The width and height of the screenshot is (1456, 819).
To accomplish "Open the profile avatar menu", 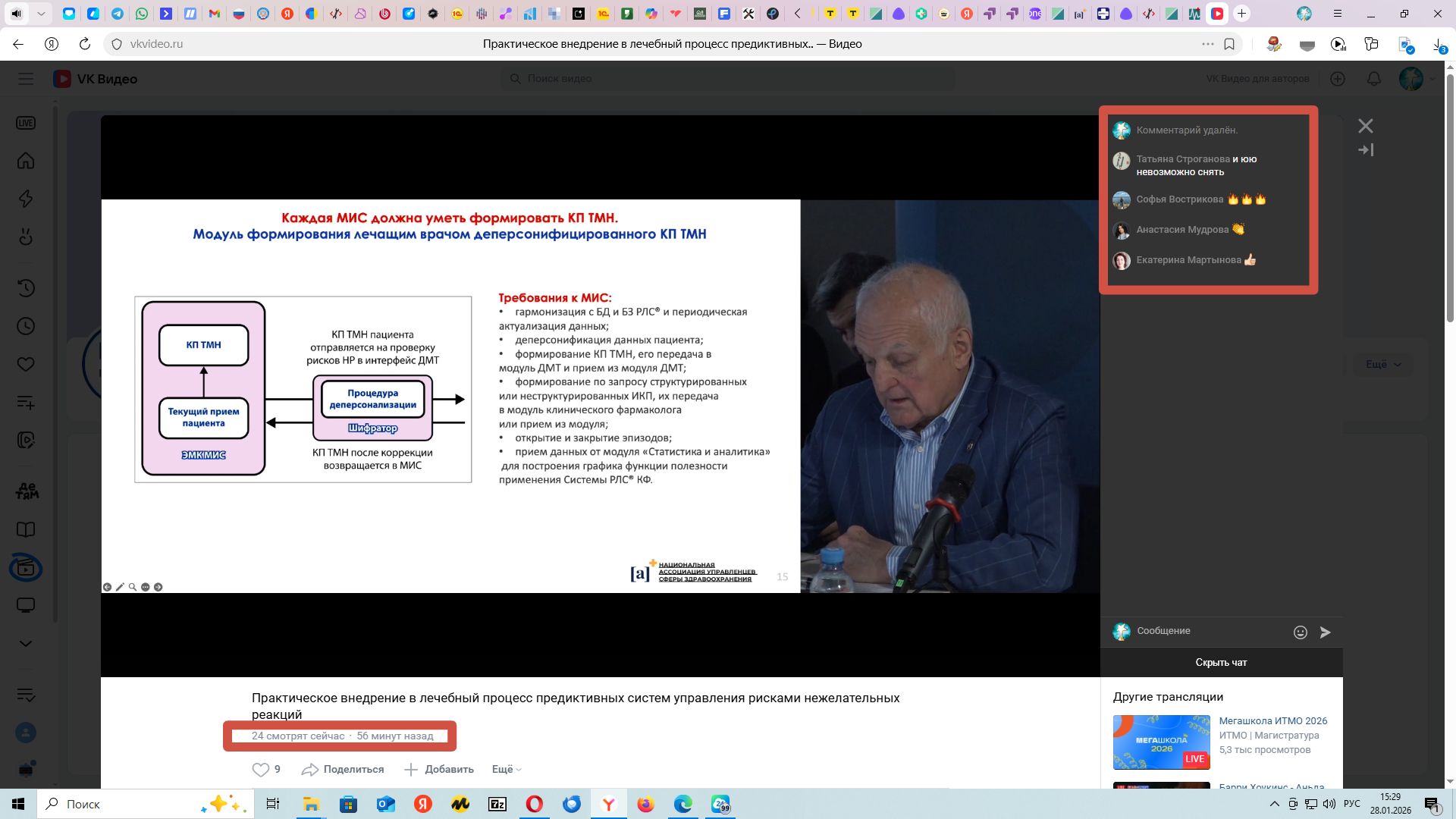I will pos(1411,79).
